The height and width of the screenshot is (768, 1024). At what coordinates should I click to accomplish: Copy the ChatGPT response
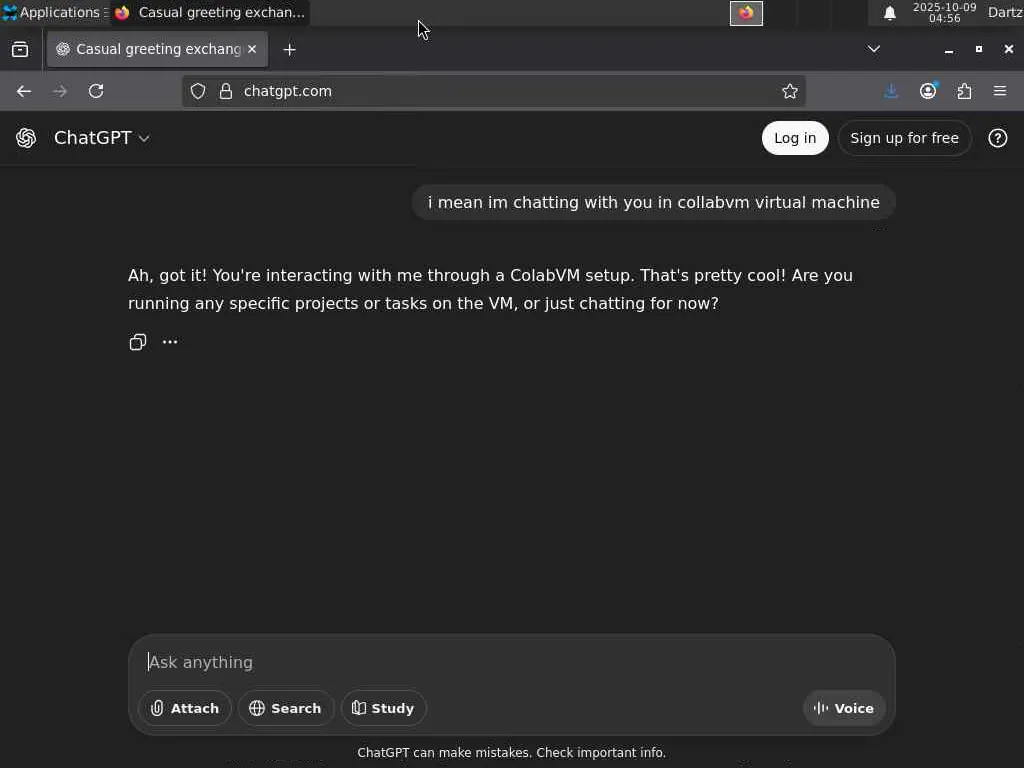(138, 342)
